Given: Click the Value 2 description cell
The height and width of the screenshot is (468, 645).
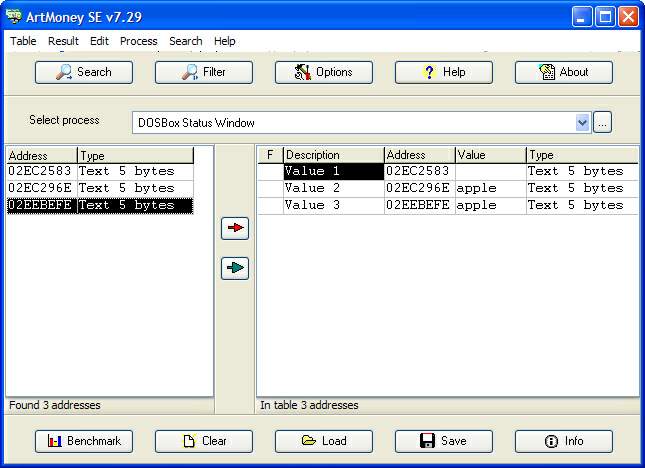Looking at the screenshot, I should (x=334, y=188).
